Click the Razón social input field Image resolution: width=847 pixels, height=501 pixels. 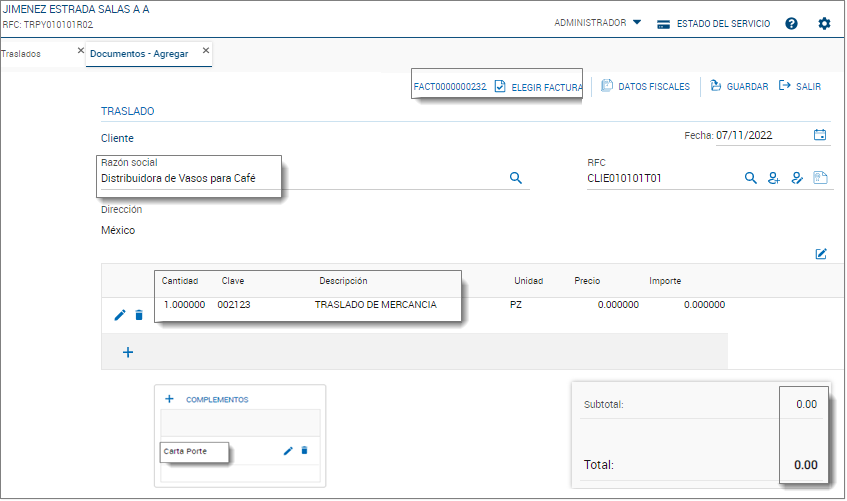[x=300, y=178]
